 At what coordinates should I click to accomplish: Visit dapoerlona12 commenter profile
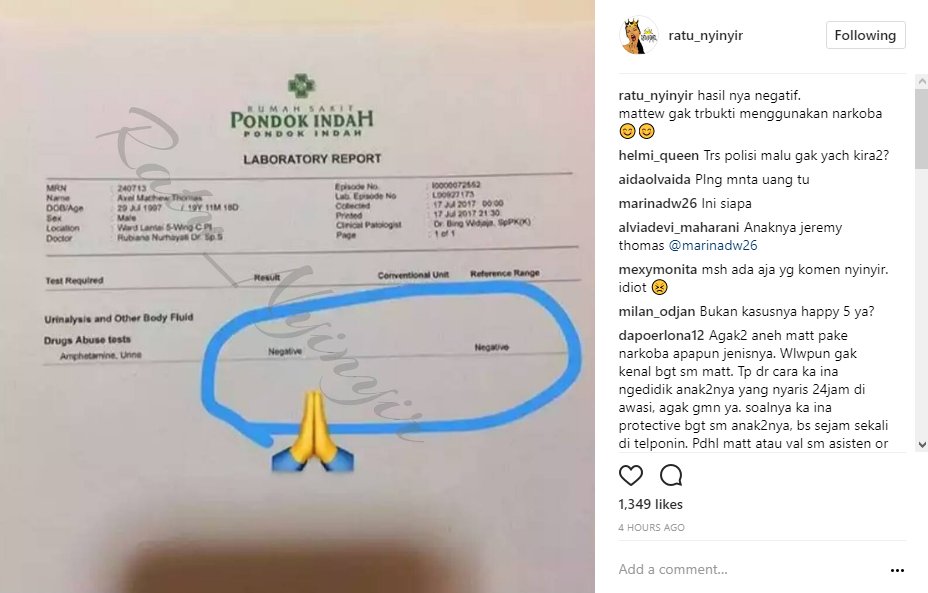click(x=661, y=336)
